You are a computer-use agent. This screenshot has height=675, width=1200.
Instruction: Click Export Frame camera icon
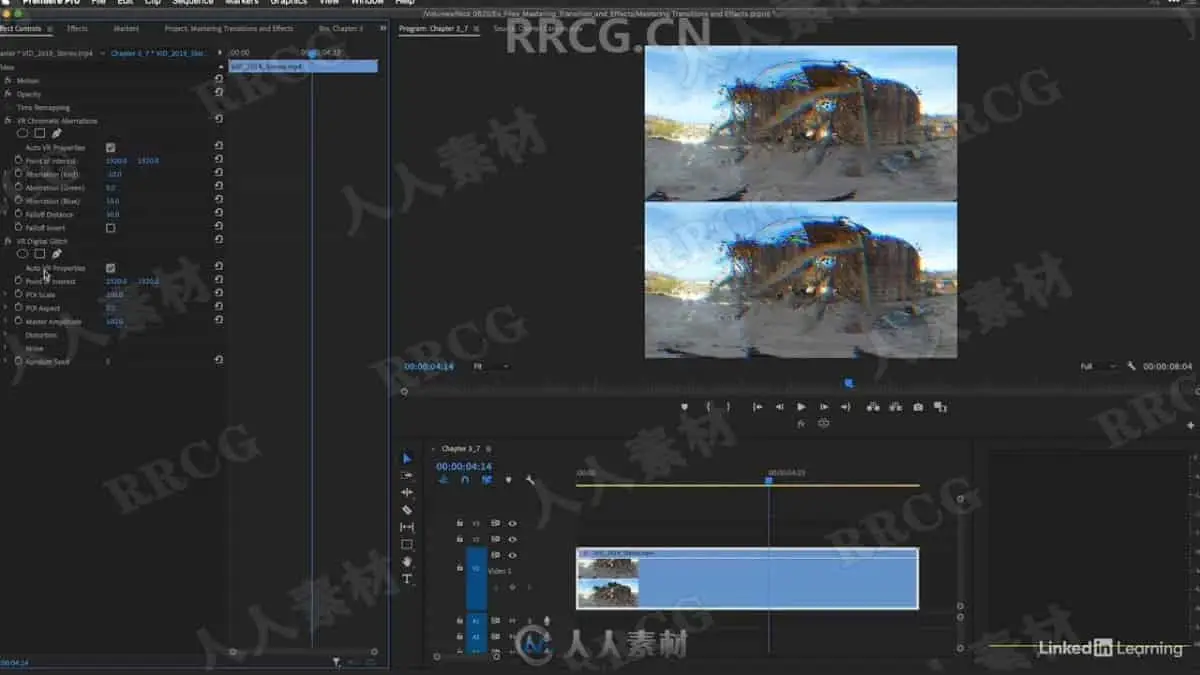pos(918,407)
